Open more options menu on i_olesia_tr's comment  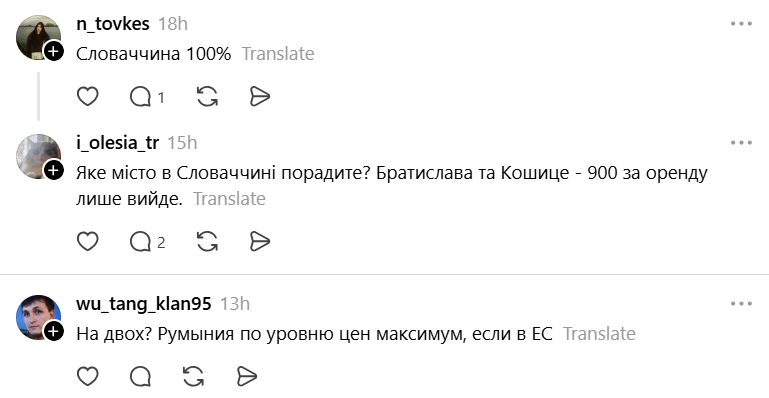point(741,143)
